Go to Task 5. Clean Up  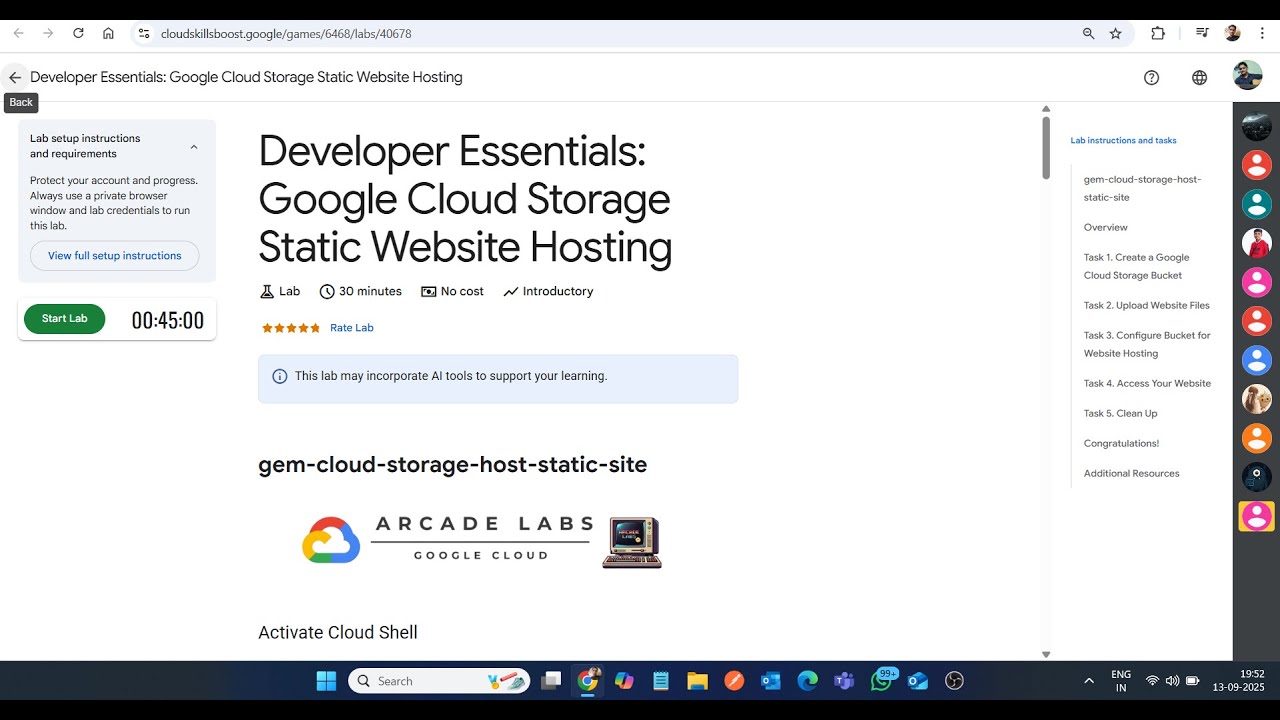click(1120, 413)
